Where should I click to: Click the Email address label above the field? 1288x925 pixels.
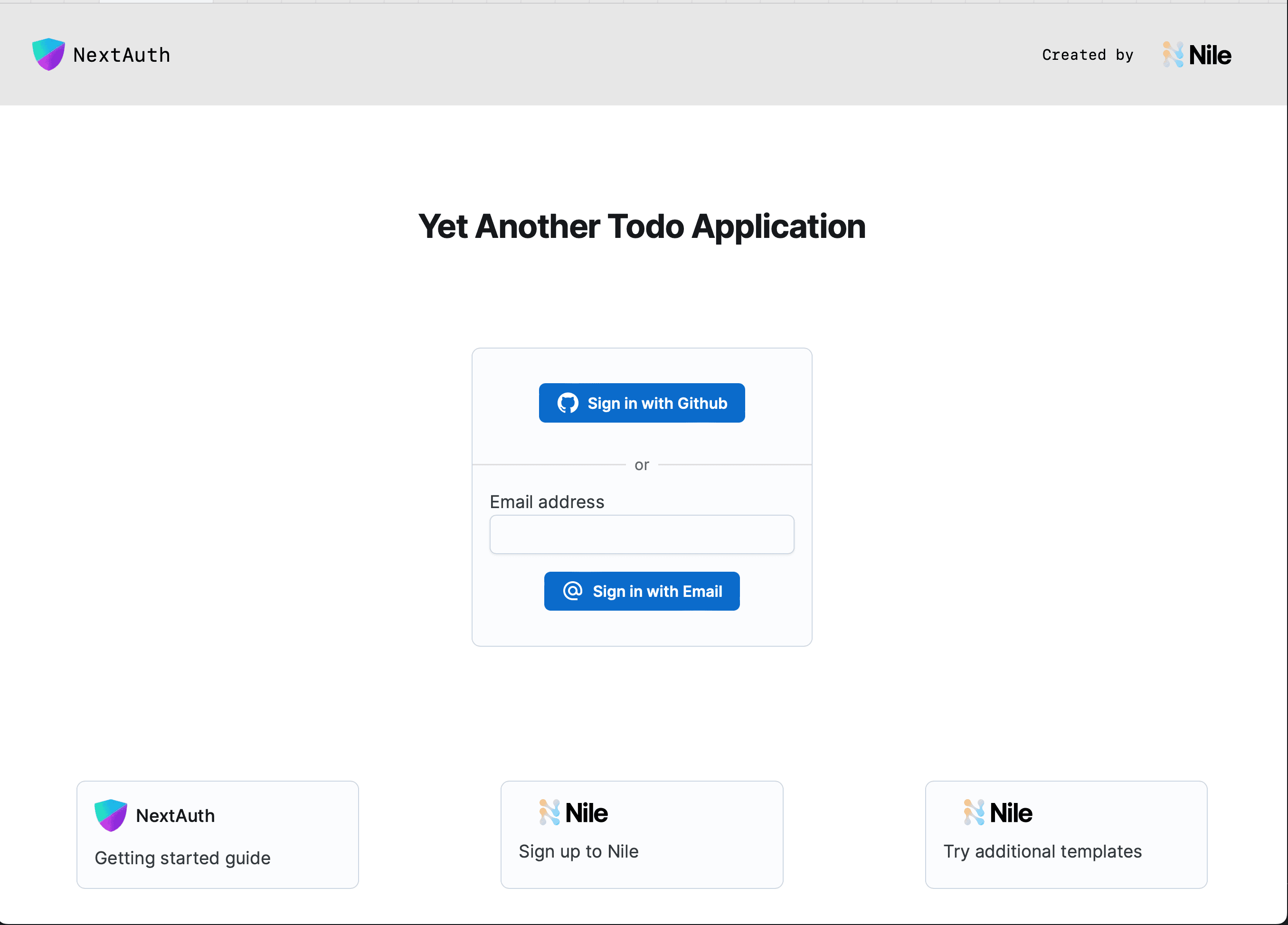(546, 502)
